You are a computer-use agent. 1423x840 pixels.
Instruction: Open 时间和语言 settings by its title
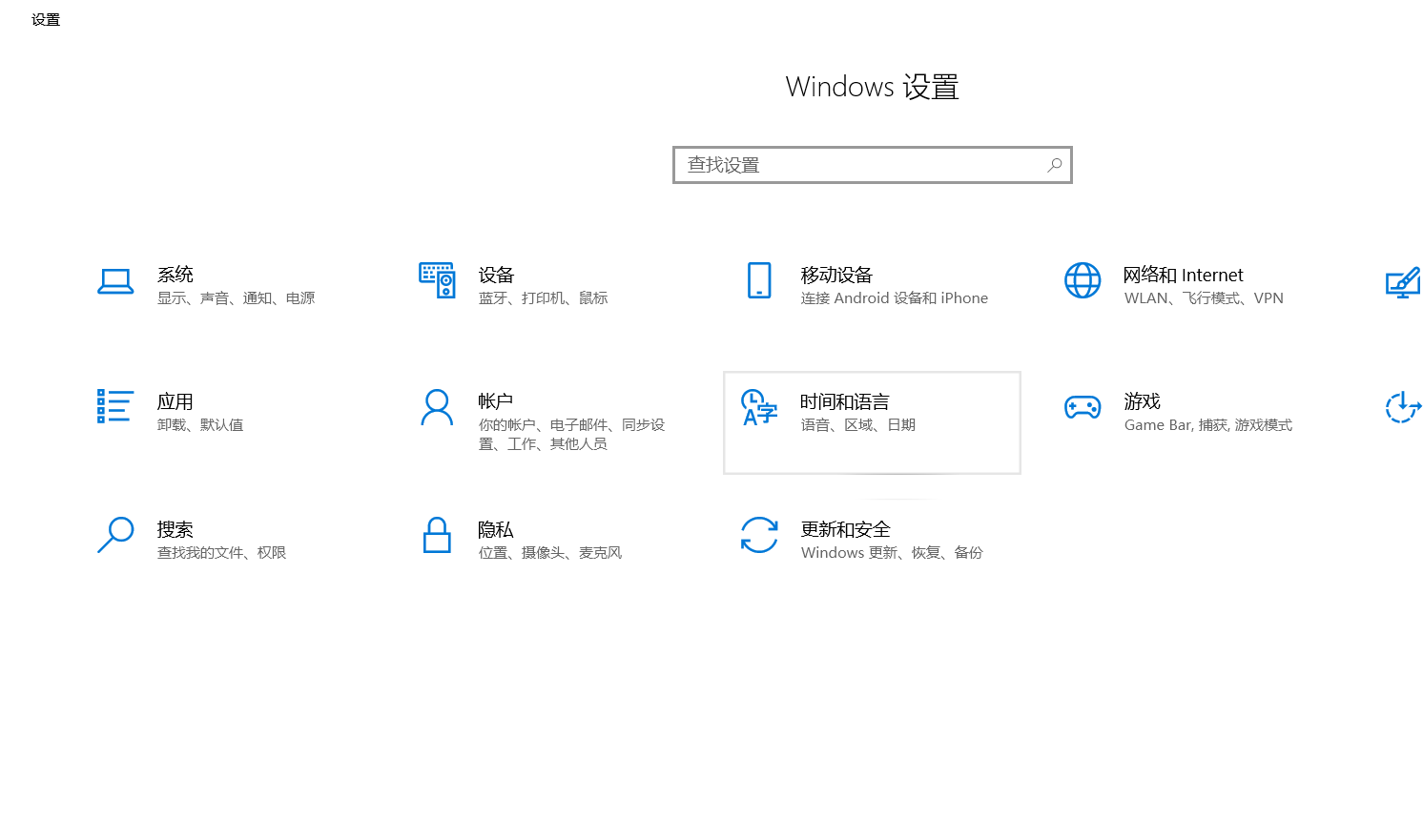click(x=845, y=401)
